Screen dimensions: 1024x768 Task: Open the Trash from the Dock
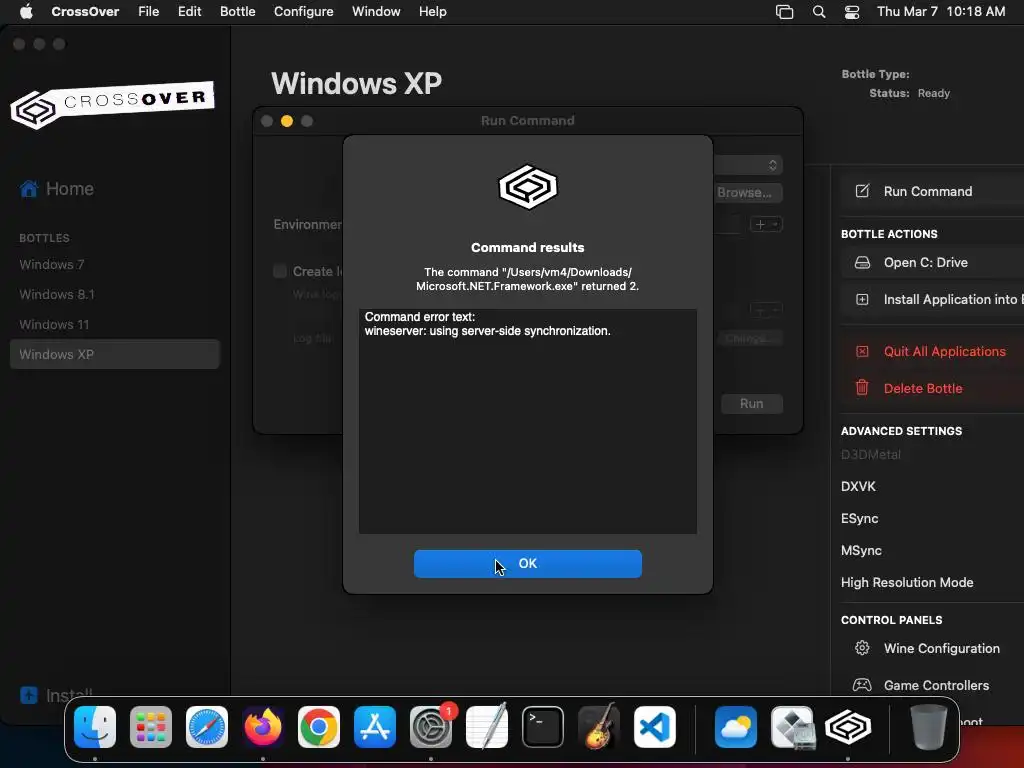(x=929, y=727)
